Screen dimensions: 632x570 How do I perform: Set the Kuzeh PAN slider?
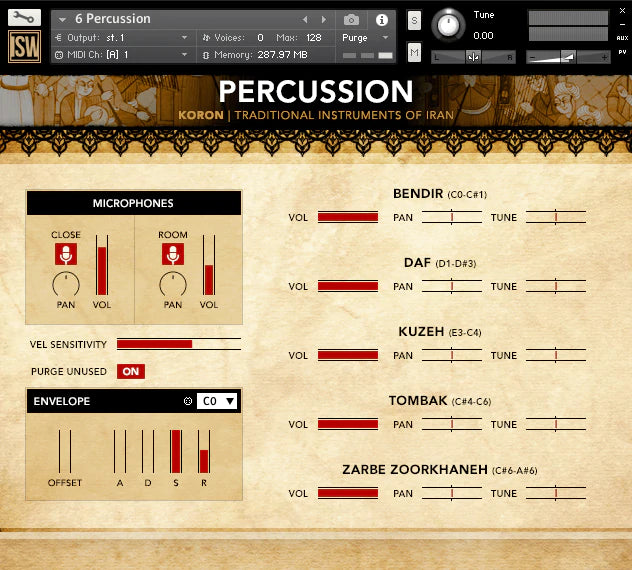coord(452,355)
